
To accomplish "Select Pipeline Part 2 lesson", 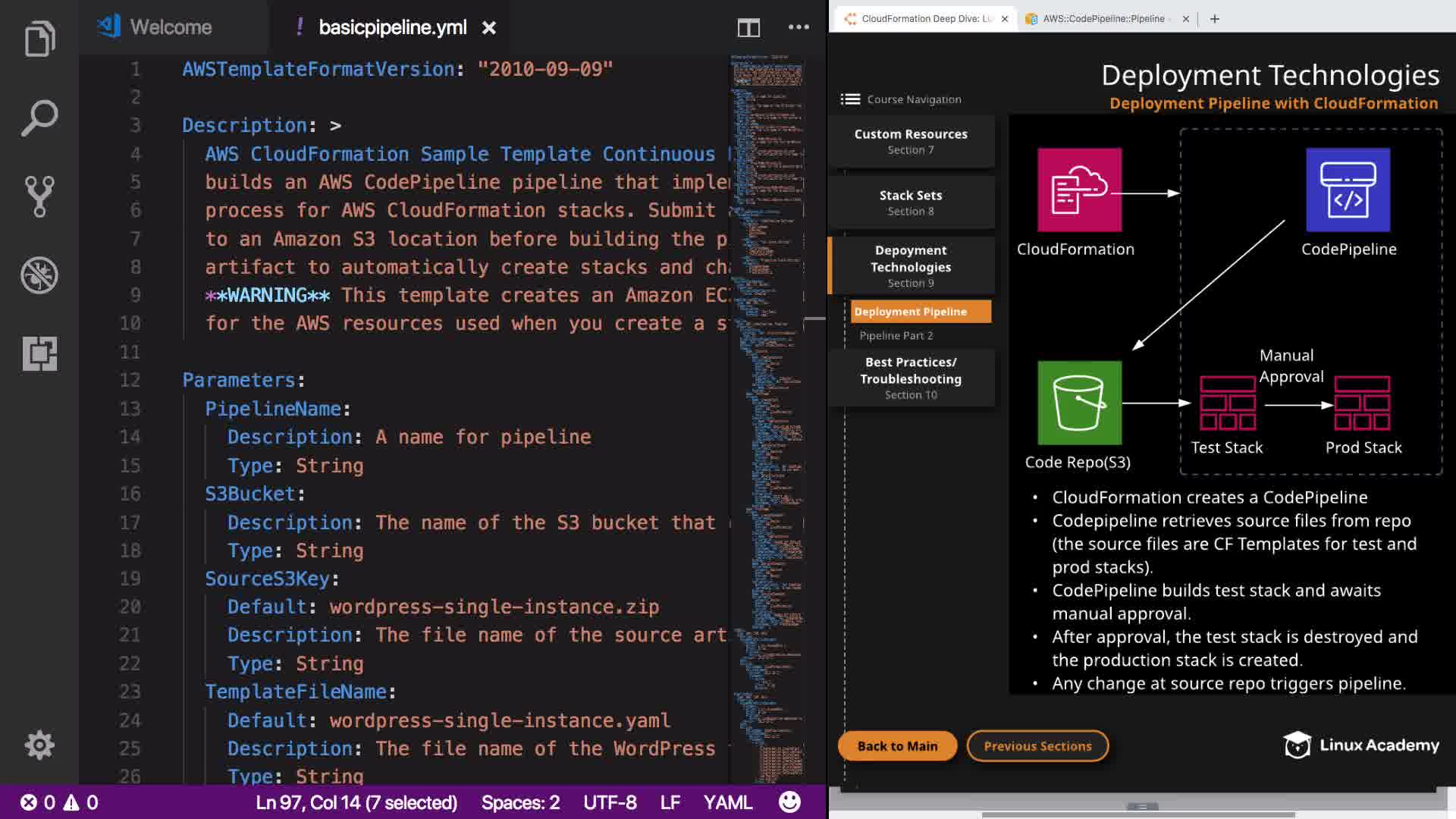I will point(896,335).
